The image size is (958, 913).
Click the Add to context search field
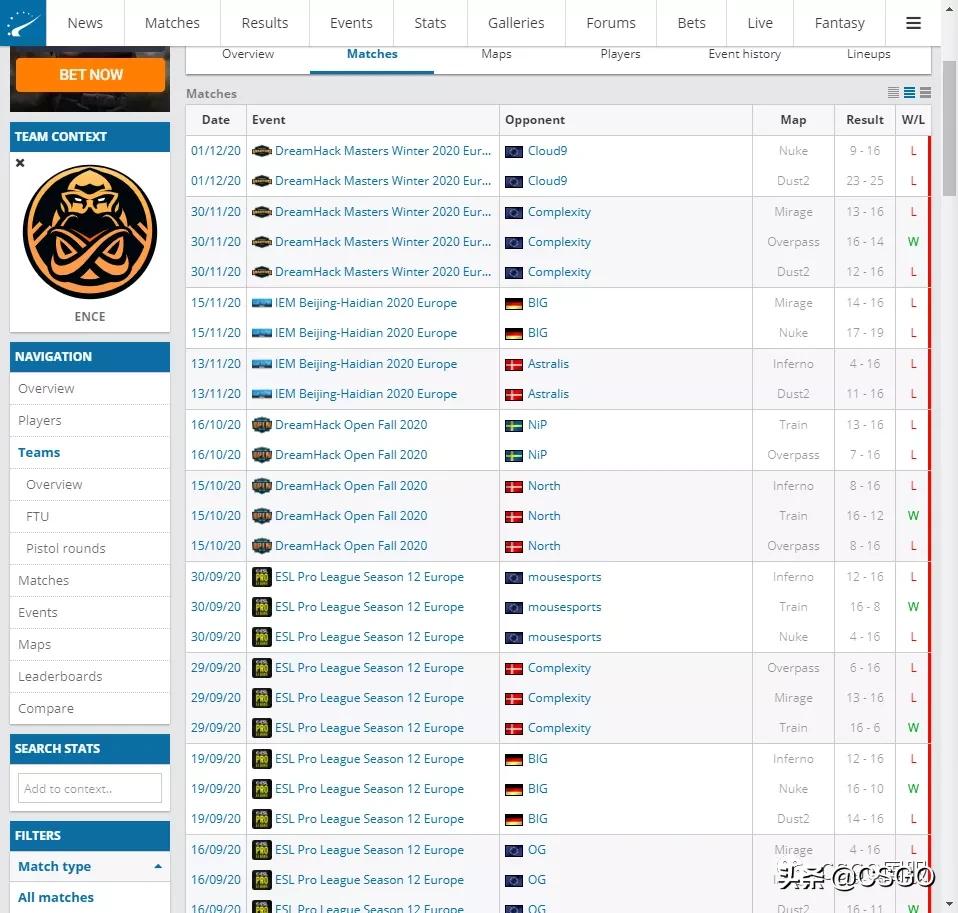(89, 788)
